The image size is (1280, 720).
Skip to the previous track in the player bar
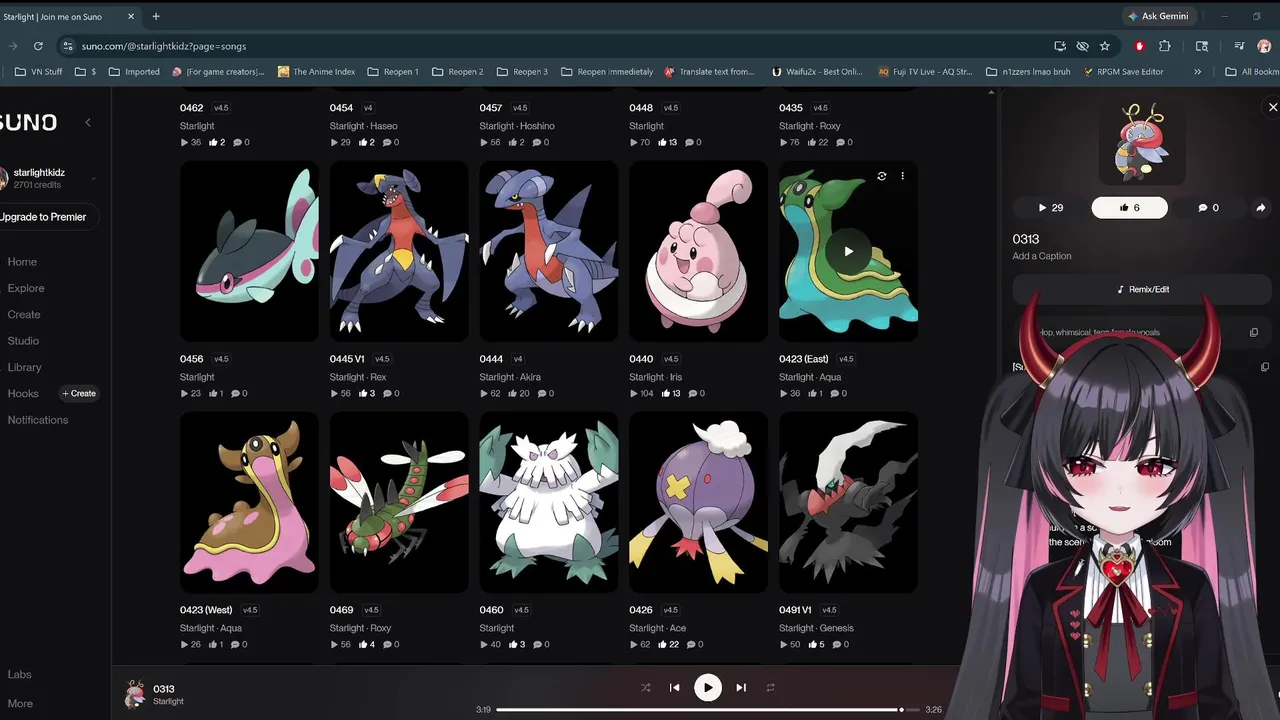674,688
